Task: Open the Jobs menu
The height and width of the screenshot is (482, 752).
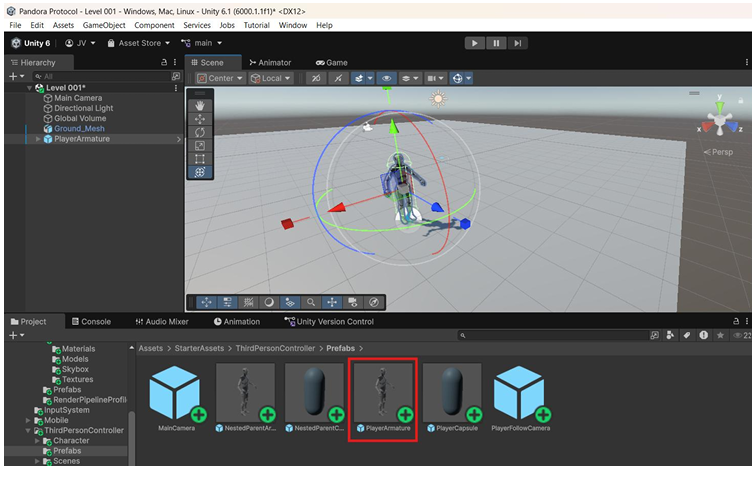Action: pyautogui.click(x=227, y=25)
